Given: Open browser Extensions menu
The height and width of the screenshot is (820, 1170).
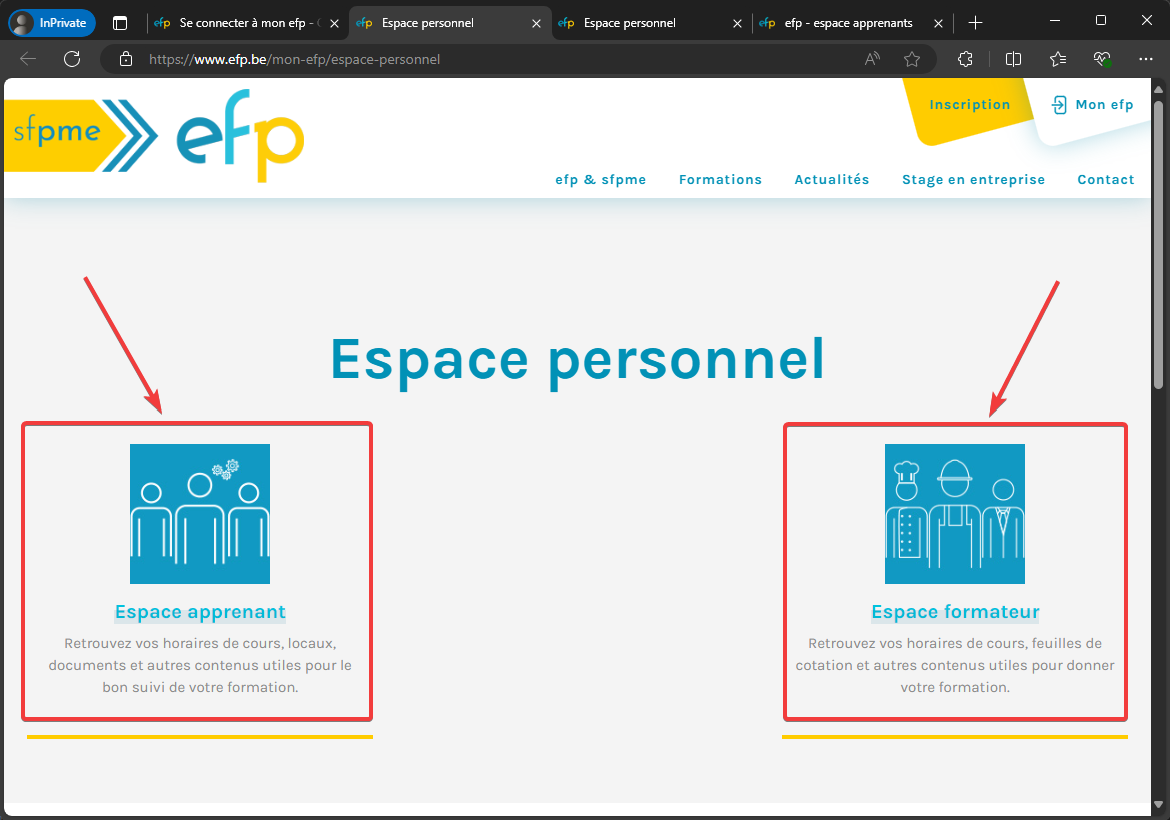Looking at the screenshot, I should tap(965, 59).
